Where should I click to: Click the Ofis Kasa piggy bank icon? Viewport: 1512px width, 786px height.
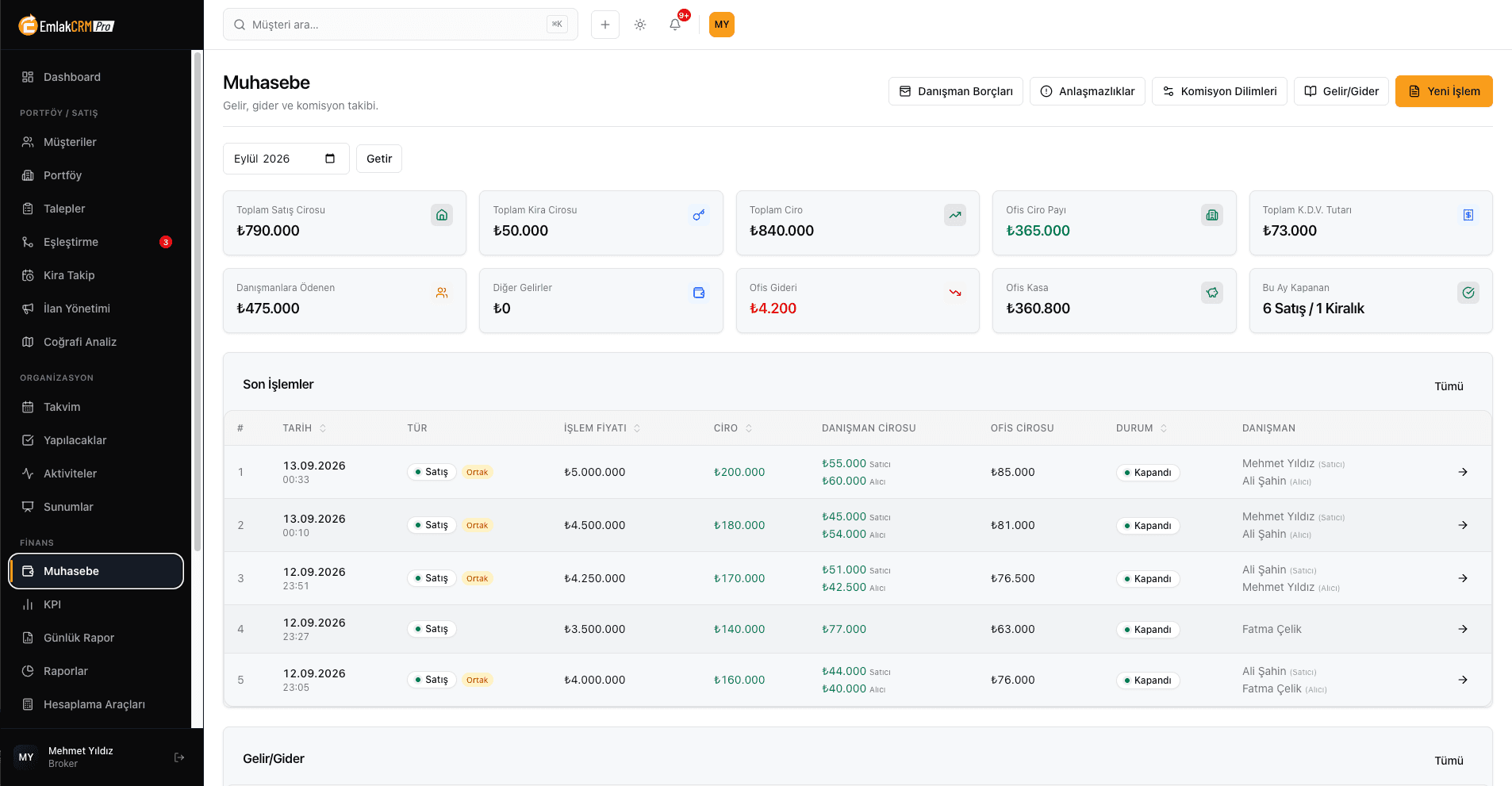pyautogui.click(x=1212, y=293)
